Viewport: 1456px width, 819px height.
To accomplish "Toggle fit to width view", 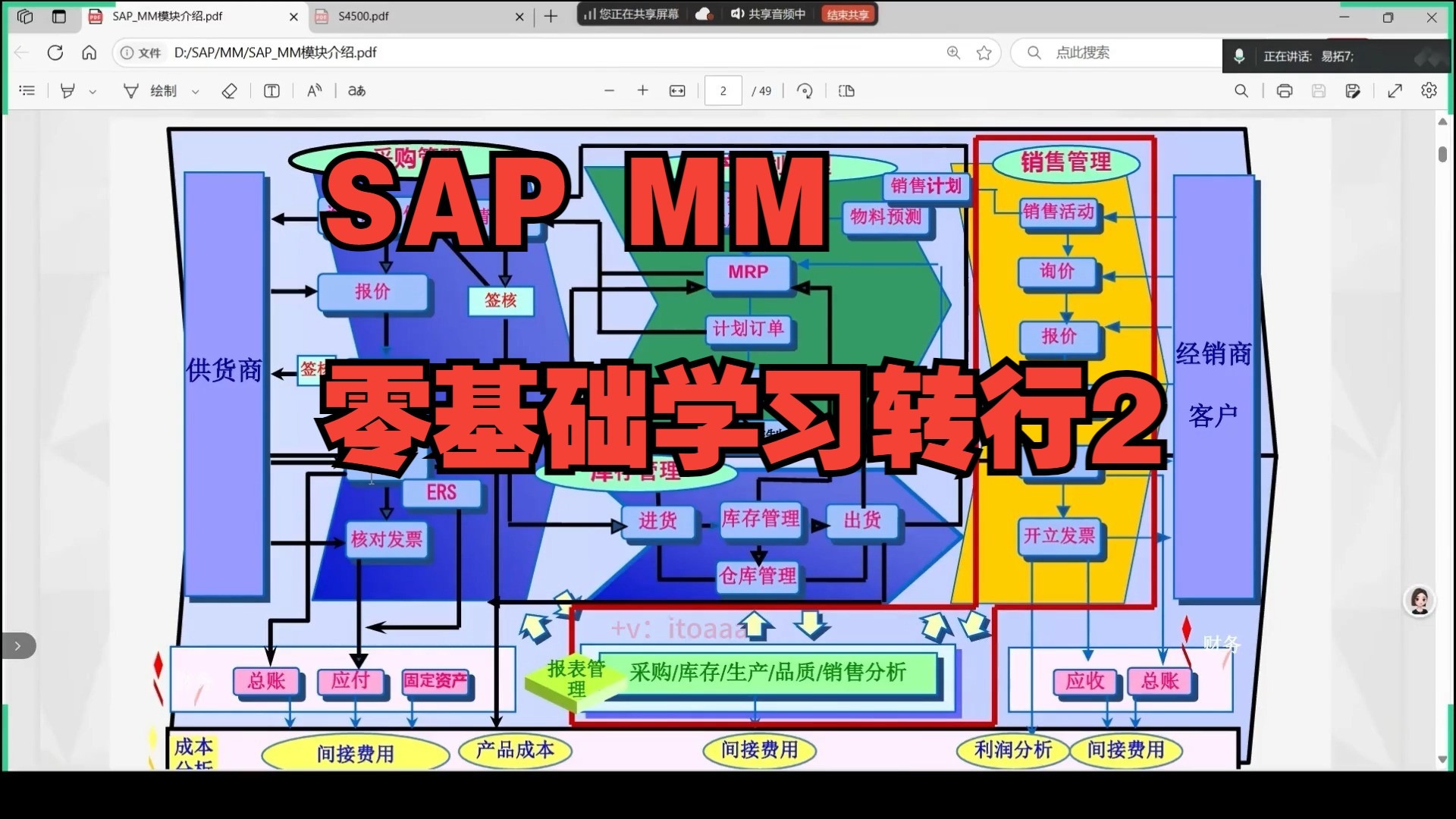I will tap(677, 91).
